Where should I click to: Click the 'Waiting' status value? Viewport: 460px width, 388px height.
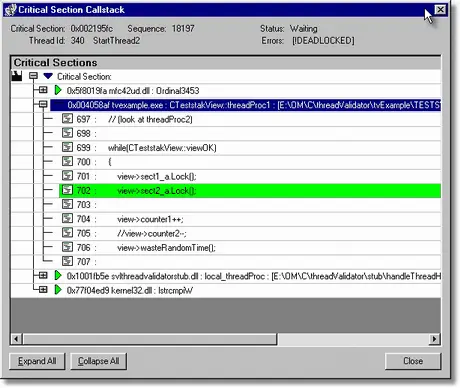click(303, 28)
